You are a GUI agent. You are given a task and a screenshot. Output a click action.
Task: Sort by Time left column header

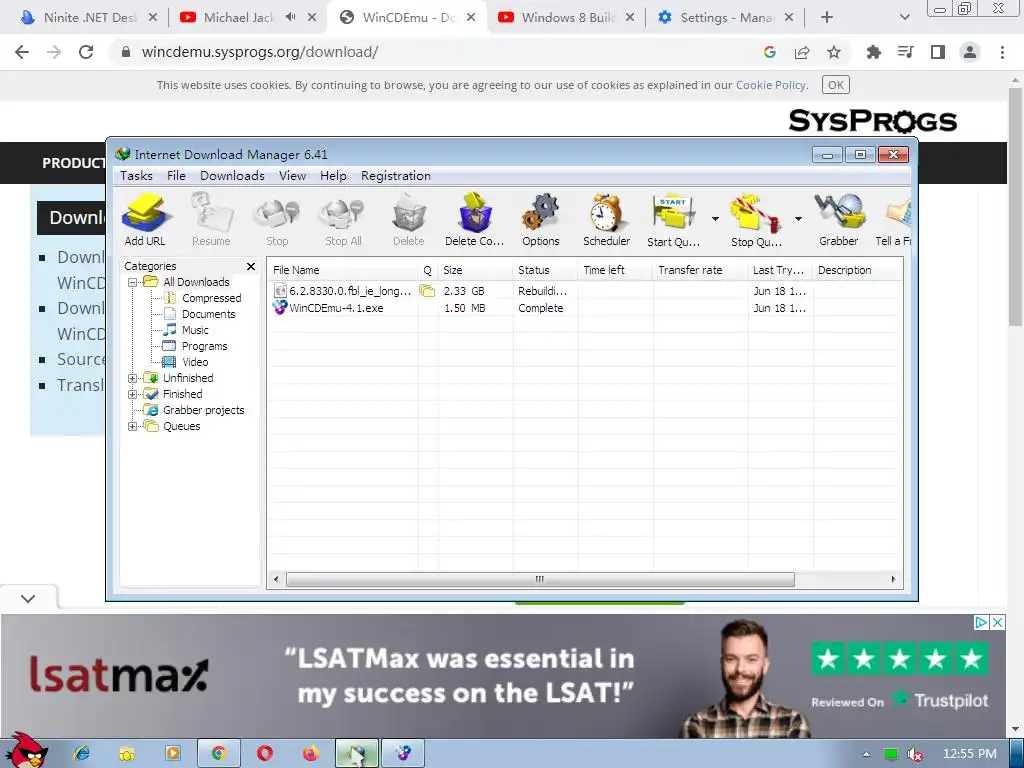(x=615, y=270)
